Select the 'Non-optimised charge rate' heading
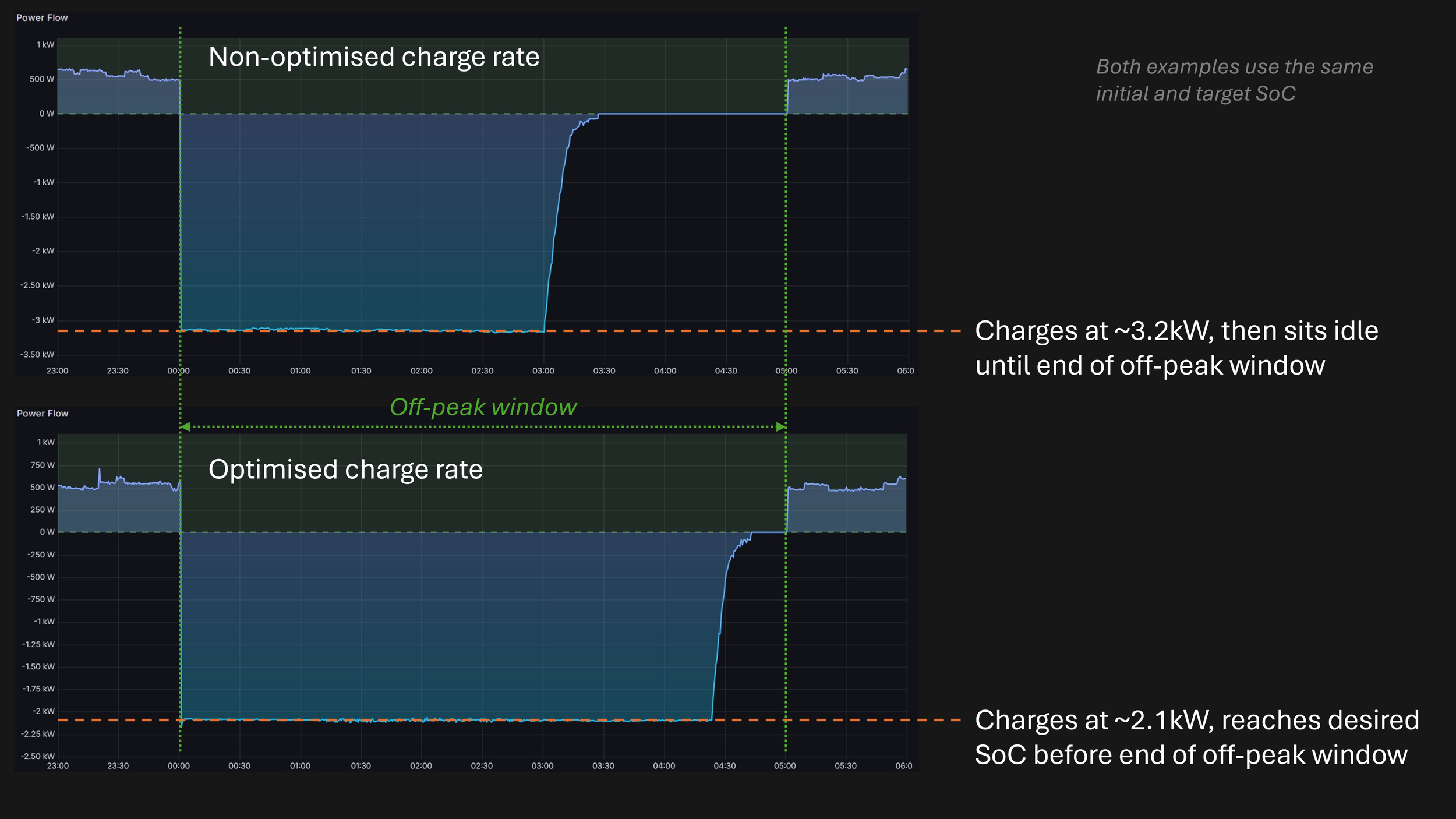The height and width of the screenshot is (819, 1456). coord(374,57)
